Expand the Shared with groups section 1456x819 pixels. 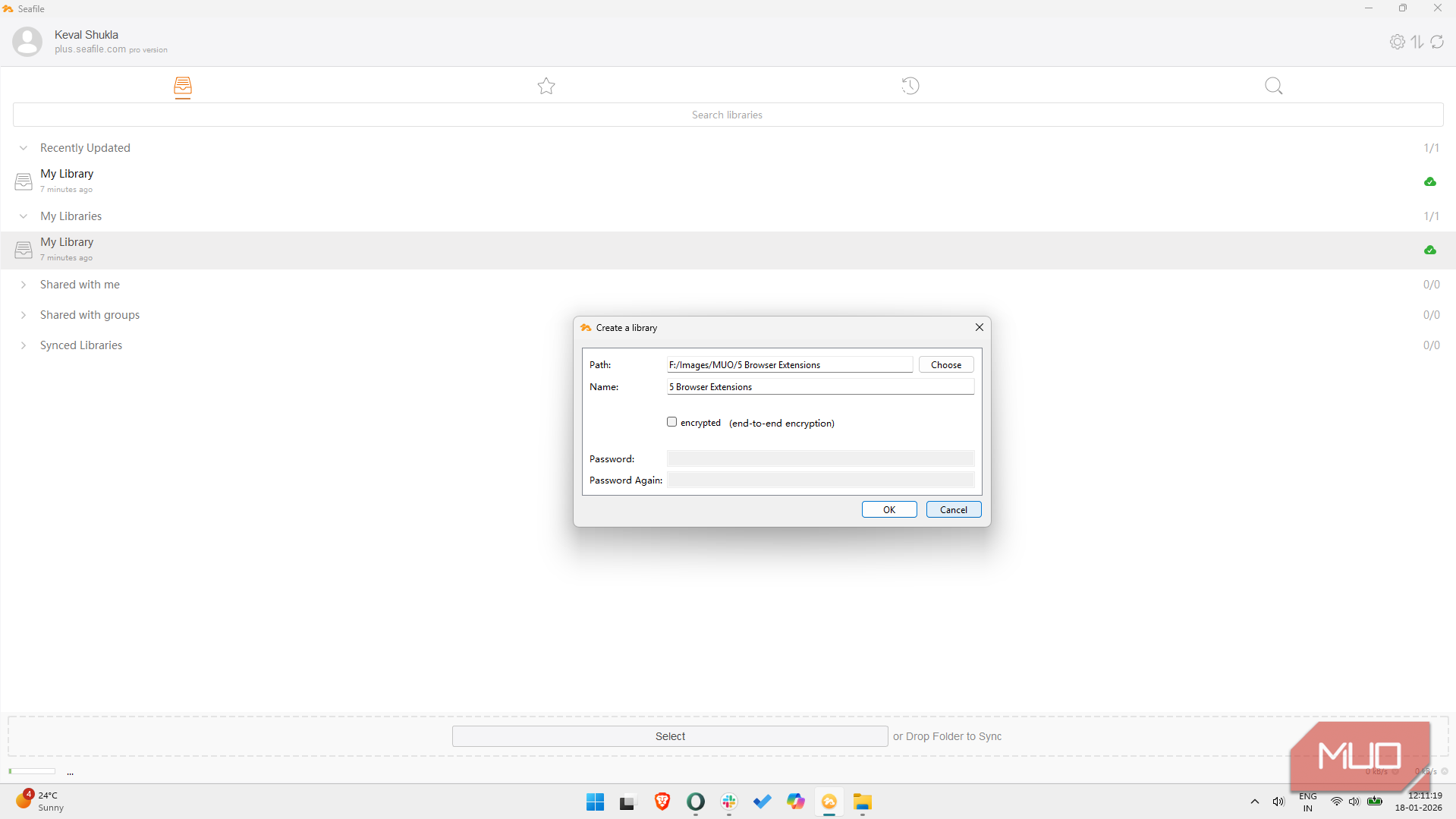24,315
